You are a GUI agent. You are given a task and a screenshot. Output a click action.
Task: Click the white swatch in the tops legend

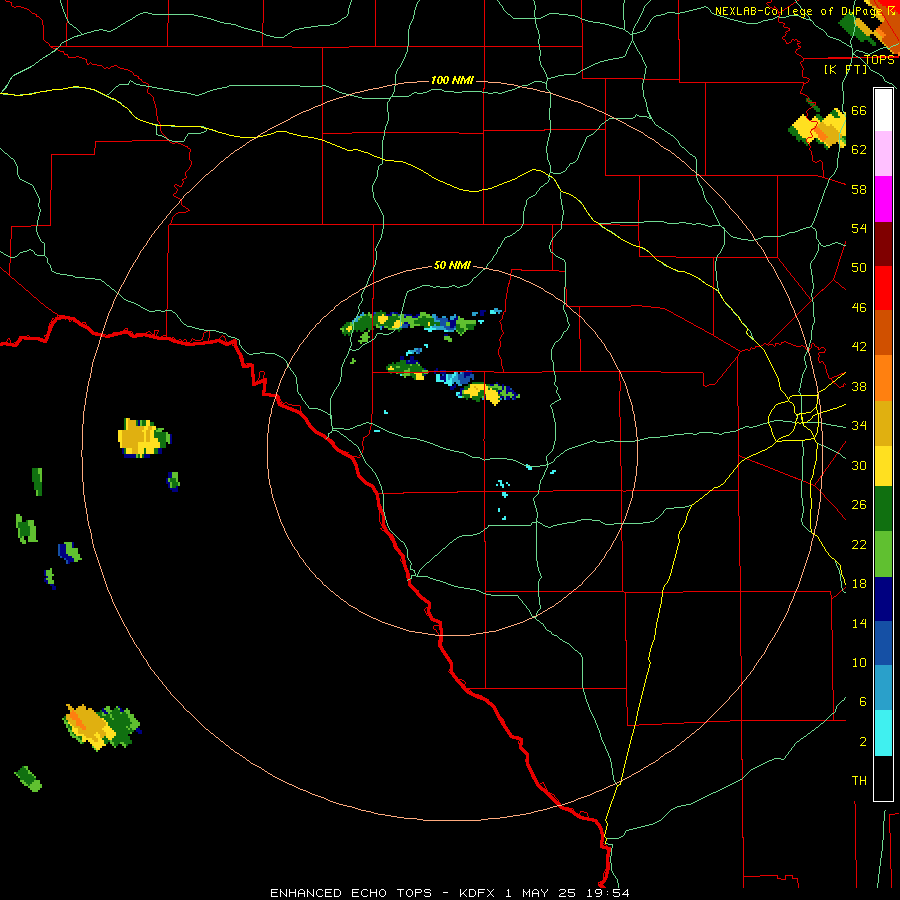point(883,110)
